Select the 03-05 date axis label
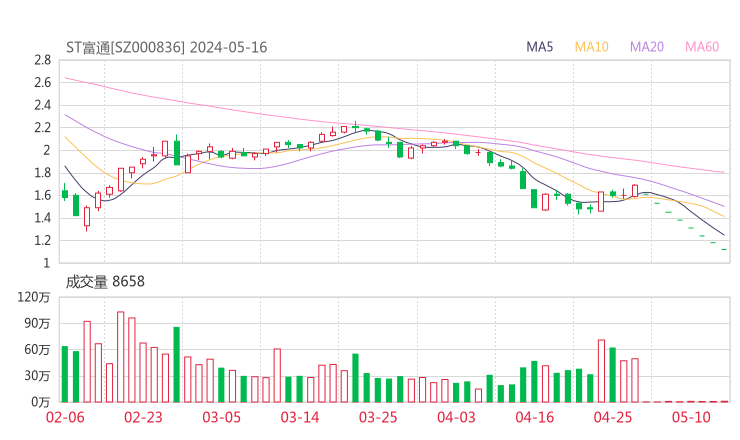 [x=222, y=417]
